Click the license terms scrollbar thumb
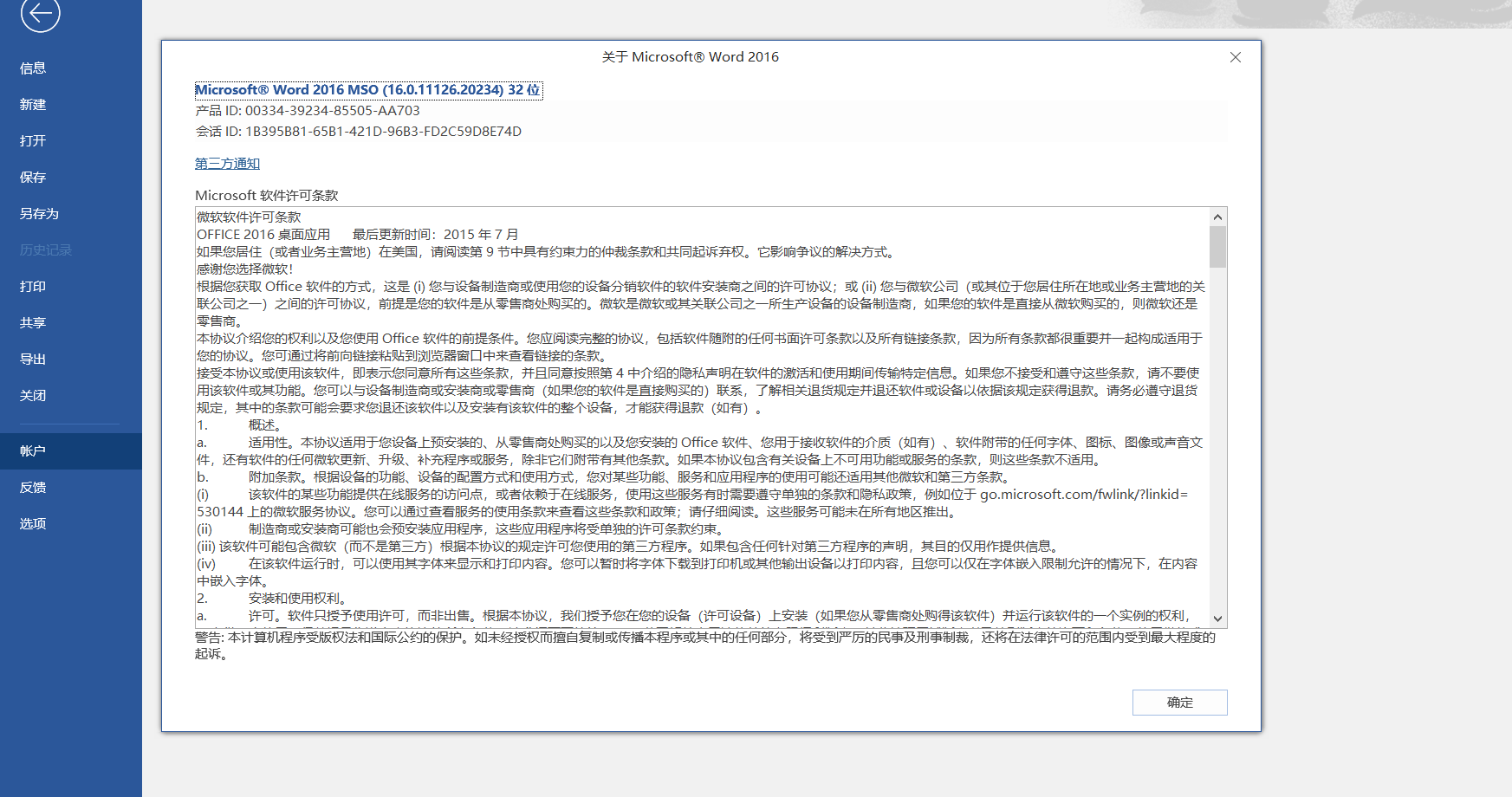This screenshot has height=797, width=1512. (x=1217, y=247)
